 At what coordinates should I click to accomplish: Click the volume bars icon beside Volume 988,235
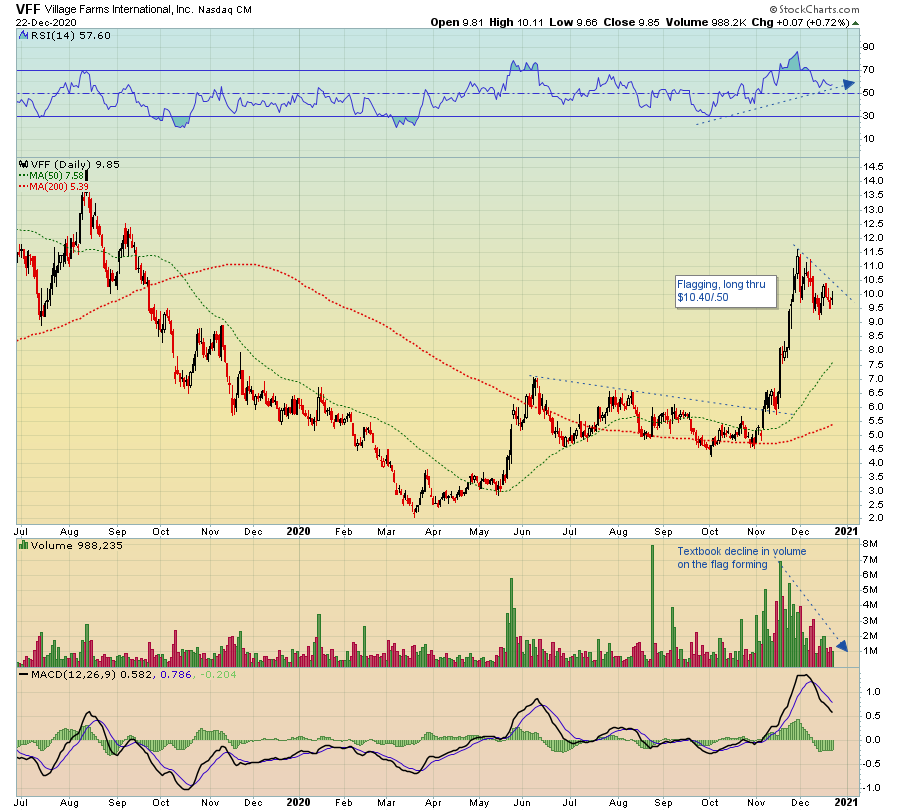click(24, 545)
